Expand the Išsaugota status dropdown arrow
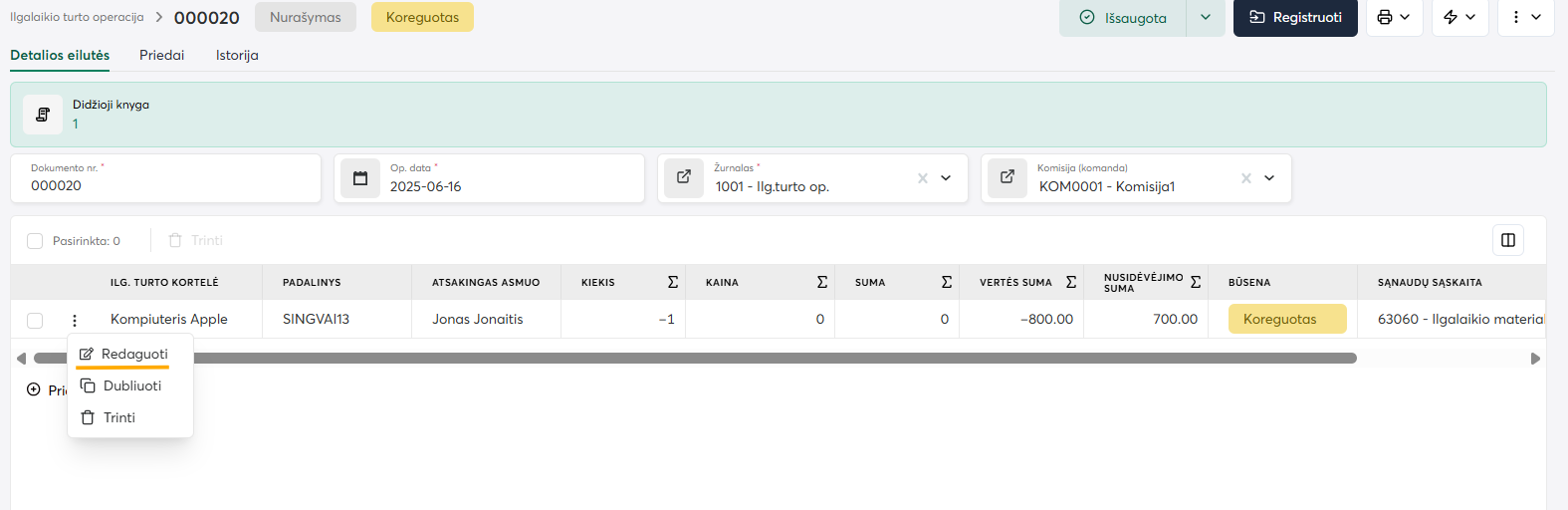 tap(1205, 17)
